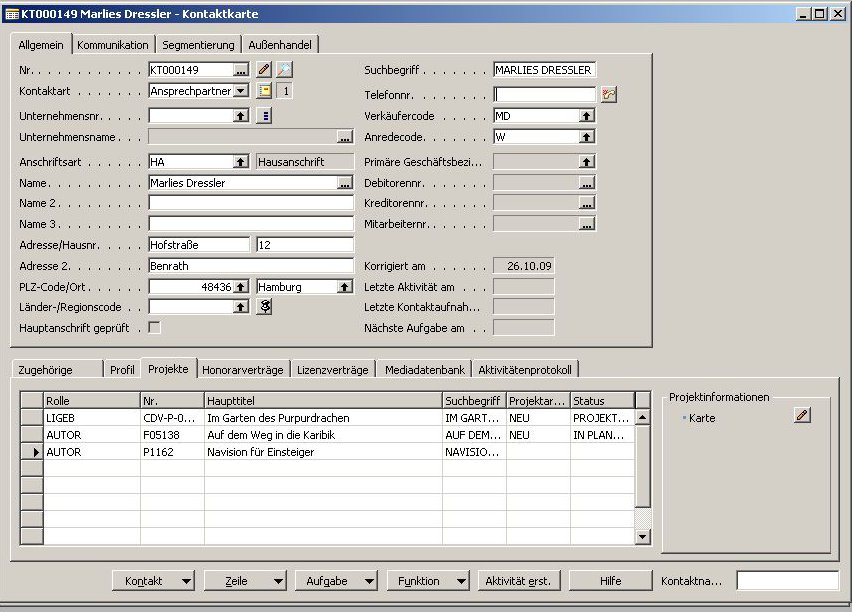Open the Kontaktart dropdown
The image size is (852, 612).
pos(241,91)
